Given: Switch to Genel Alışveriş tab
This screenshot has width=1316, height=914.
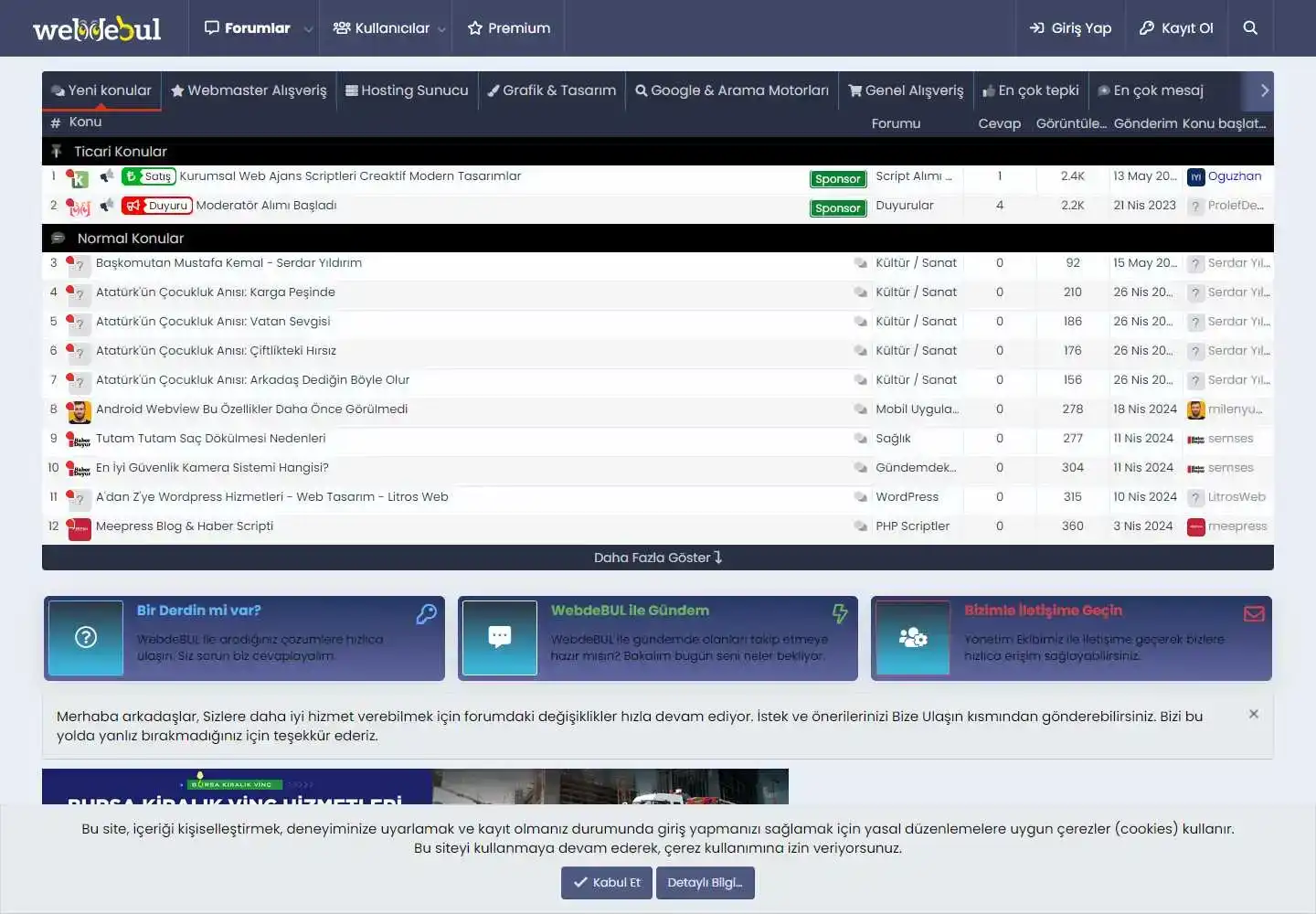Looking at the screenshot, I should coord(906,90).
